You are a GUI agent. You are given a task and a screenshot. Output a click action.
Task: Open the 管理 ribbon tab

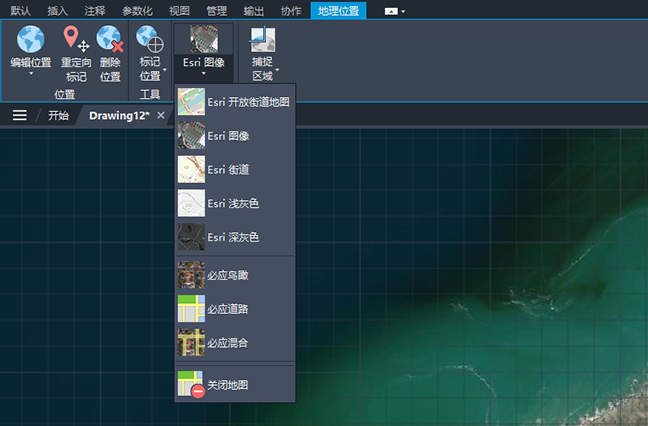click(x=217, y=11)
